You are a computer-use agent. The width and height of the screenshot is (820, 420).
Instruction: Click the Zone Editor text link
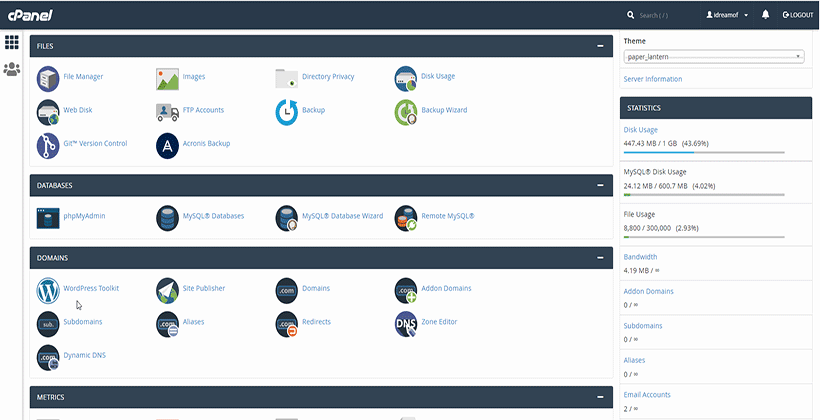point(439,322)
